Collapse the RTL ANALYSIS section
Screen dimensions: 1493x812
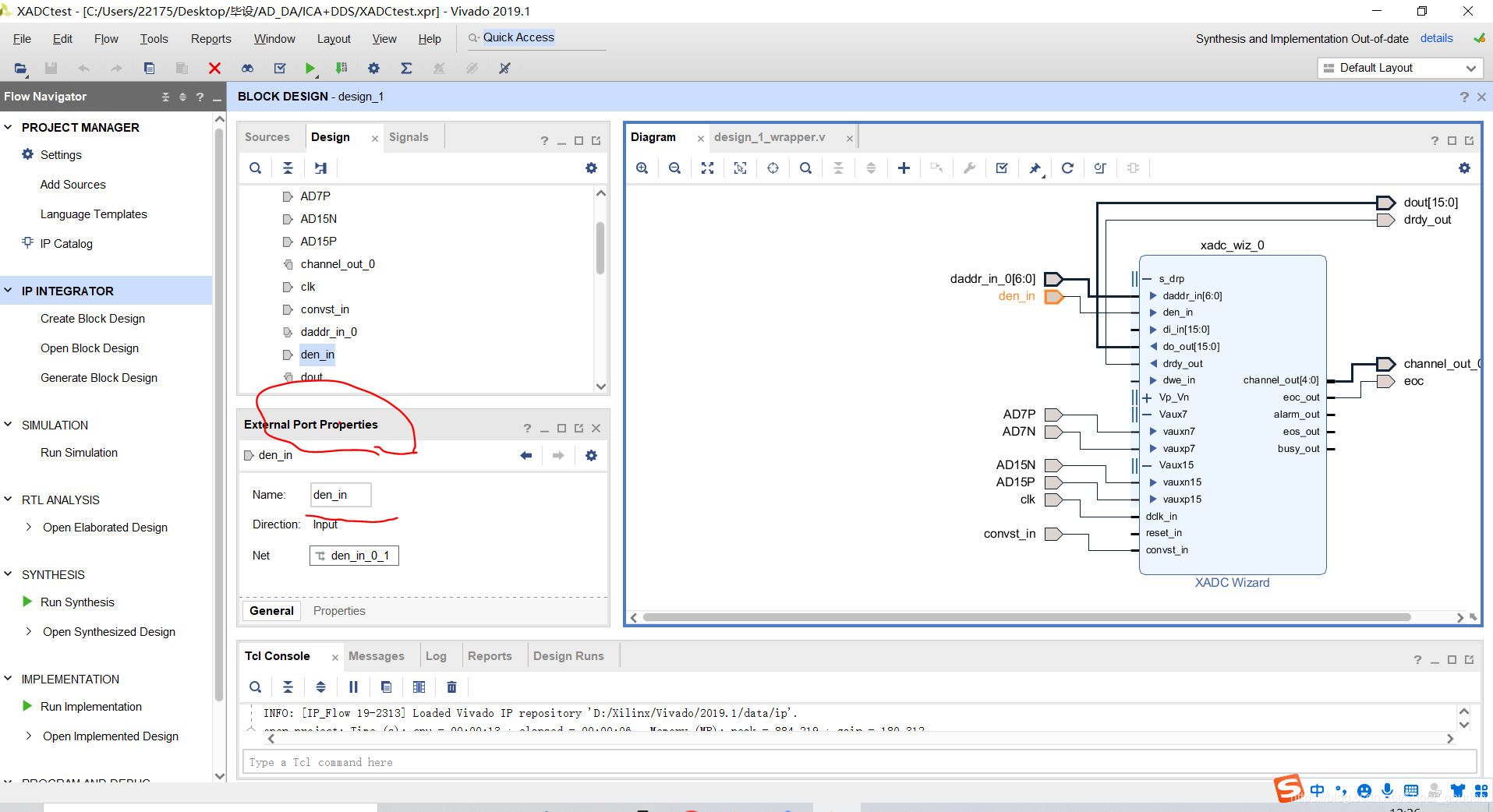click(9, 500)
